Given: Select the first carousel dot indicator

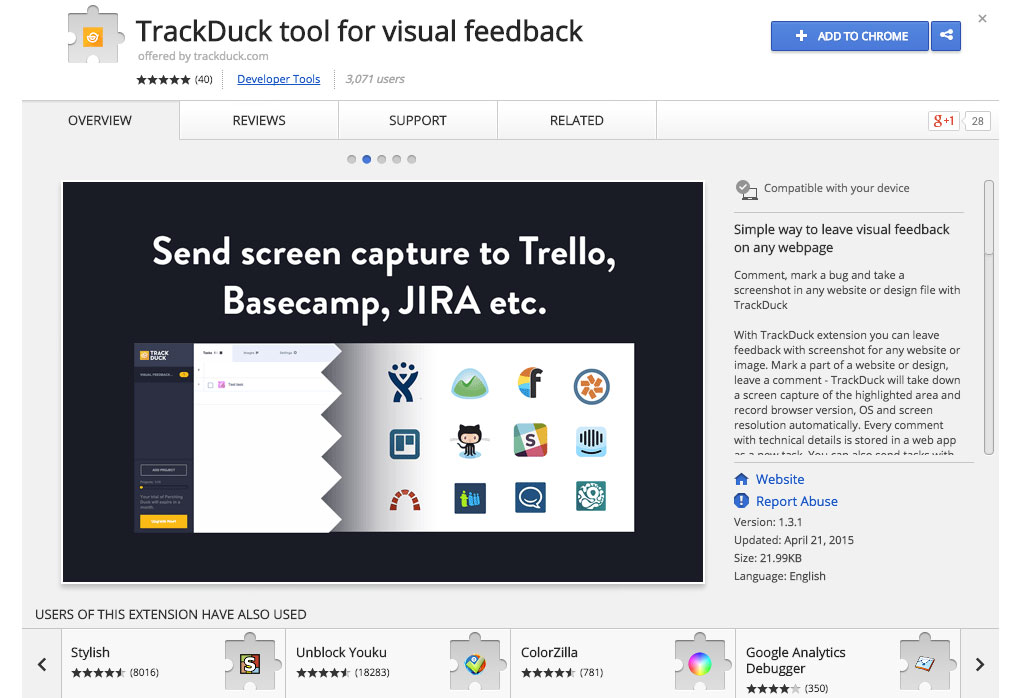Looking at the screenshot, I should [352, 159].
